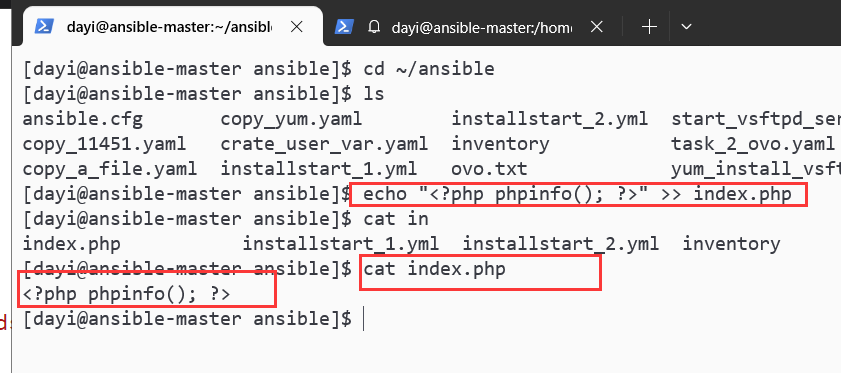This screenshot has width=841, height=373.
Task: Click the PowerShell icon on the first tab
Action: point(45,27)
